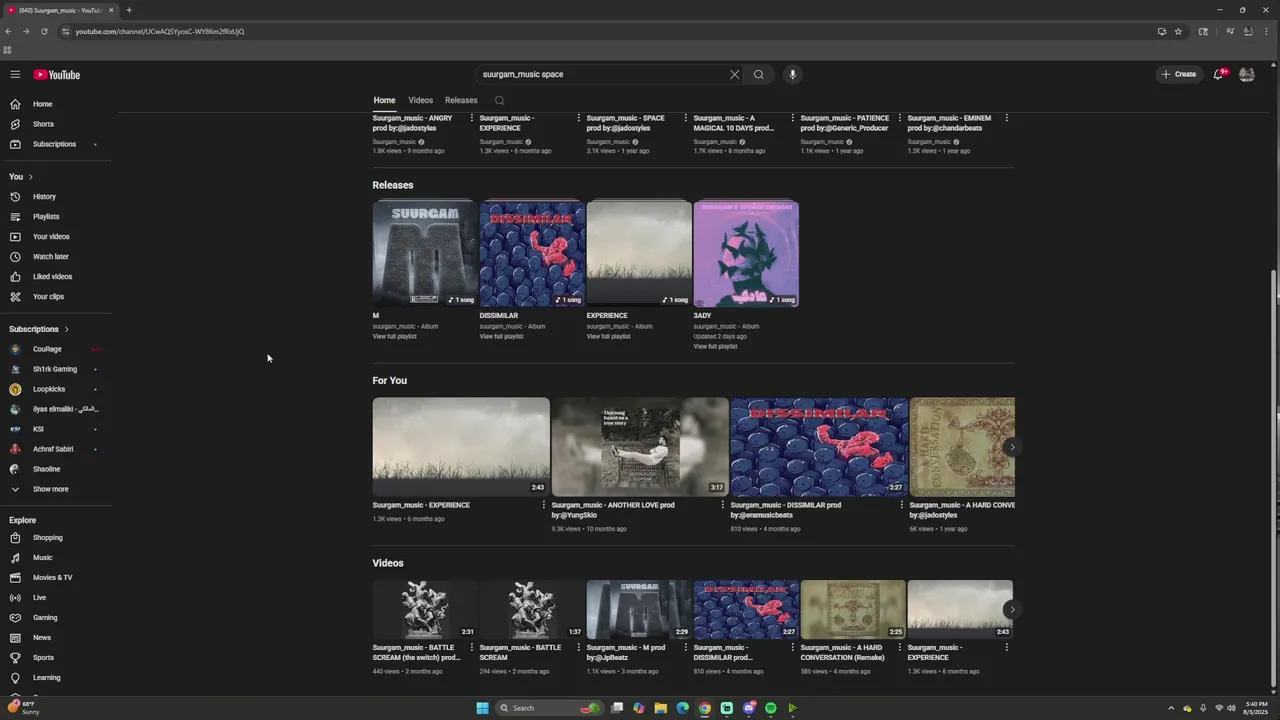
Task: Open the M album thumbnail
Action: tap(425, 253)
